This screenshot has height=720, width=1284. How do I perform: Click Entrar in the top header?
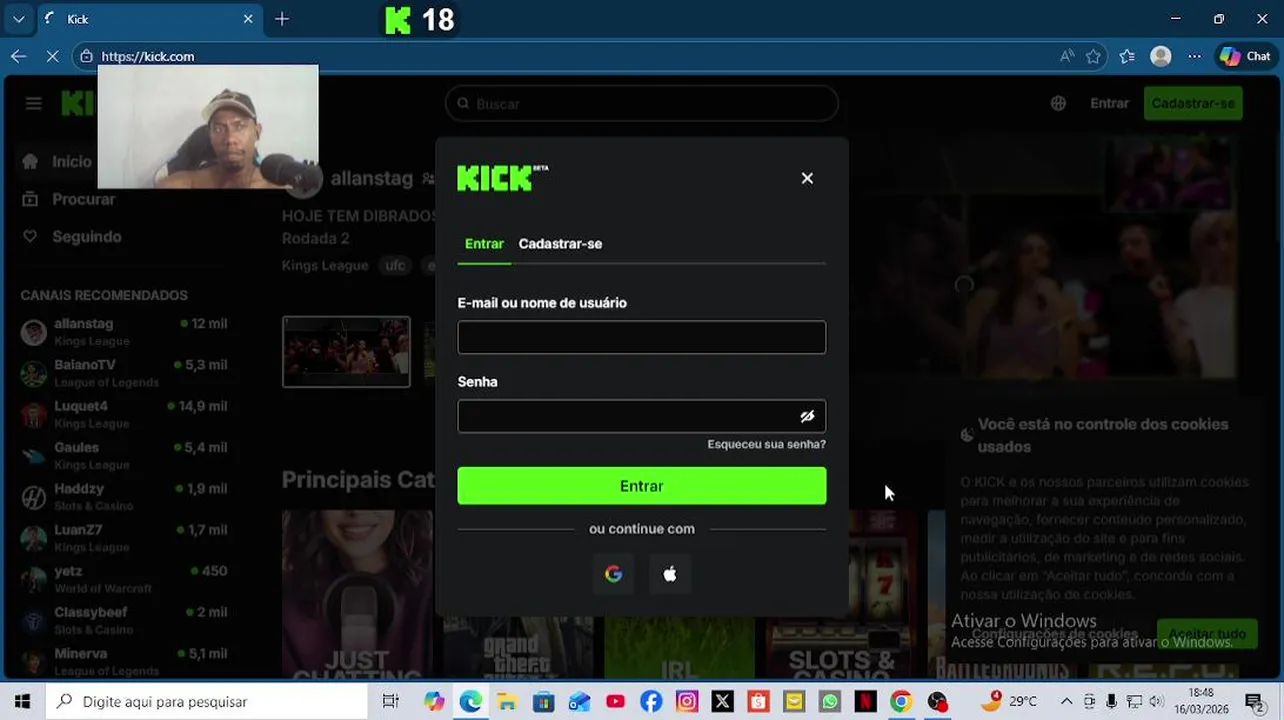click(1109, 103)
